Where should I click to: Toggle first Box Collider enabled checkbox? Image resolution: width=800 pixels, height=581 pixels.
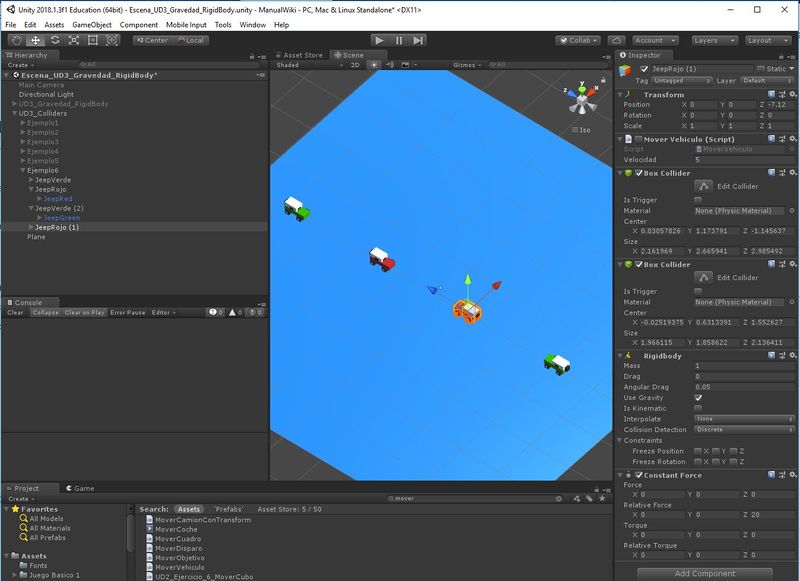click(x=638, y=173)
